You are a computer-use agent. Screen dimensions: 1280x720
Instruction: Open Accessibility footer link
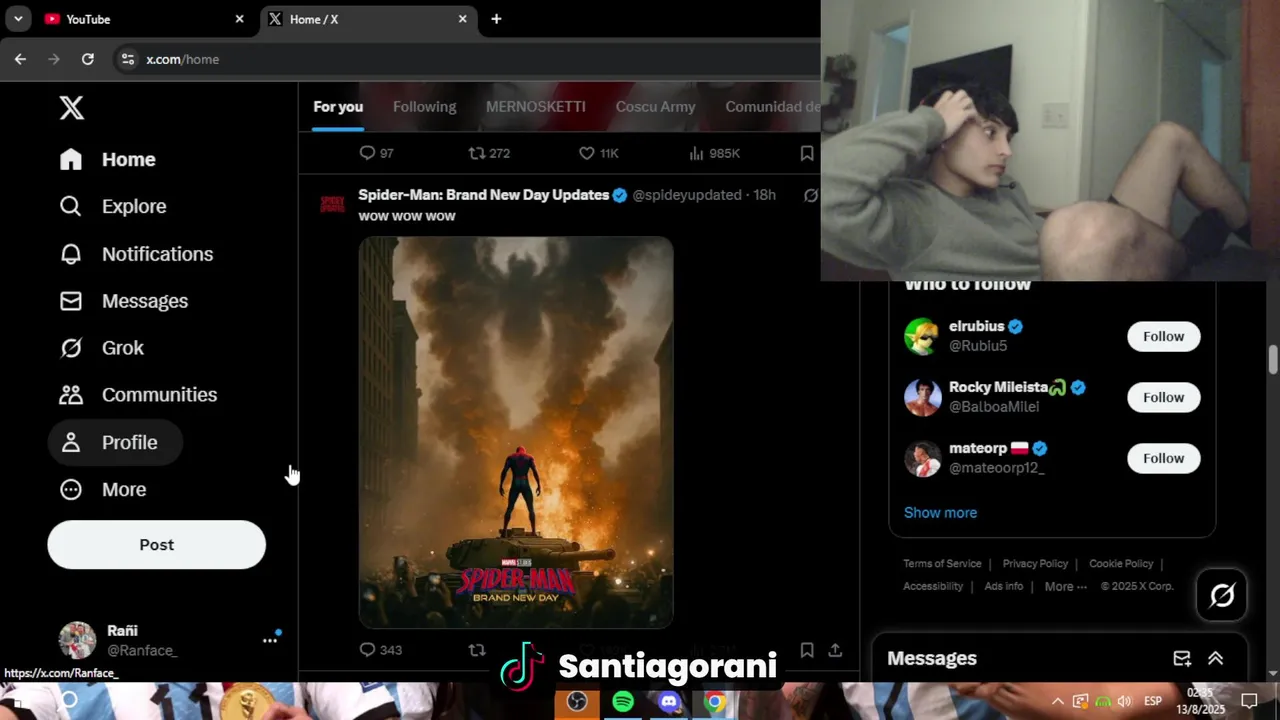pyautogui.click(x=933, y=586)
